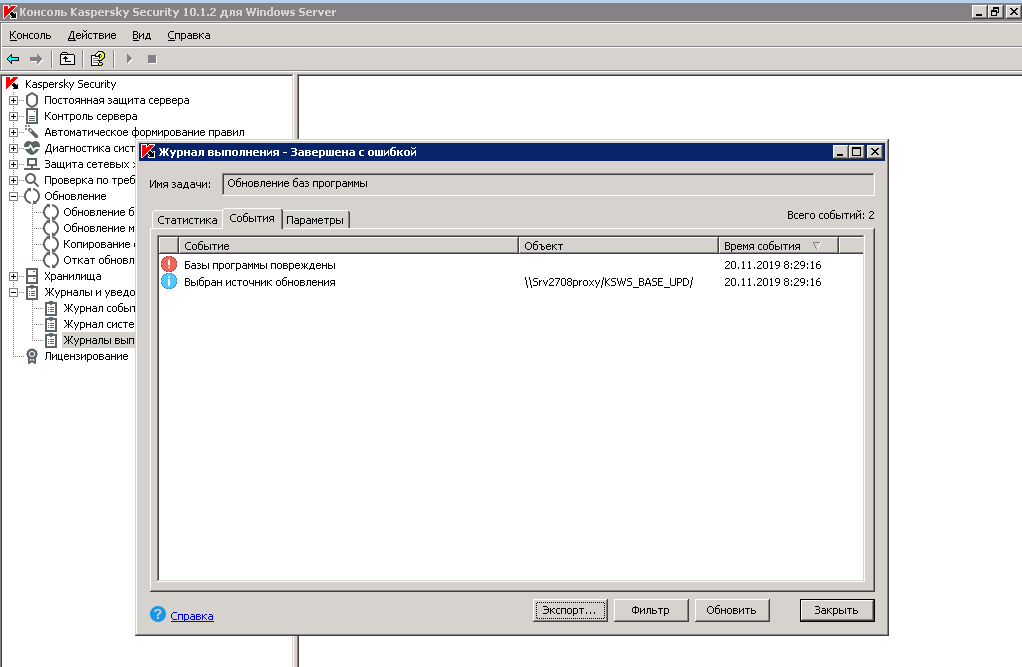
Task: Open the Действие menu
Action: click(x=92, y=35)
